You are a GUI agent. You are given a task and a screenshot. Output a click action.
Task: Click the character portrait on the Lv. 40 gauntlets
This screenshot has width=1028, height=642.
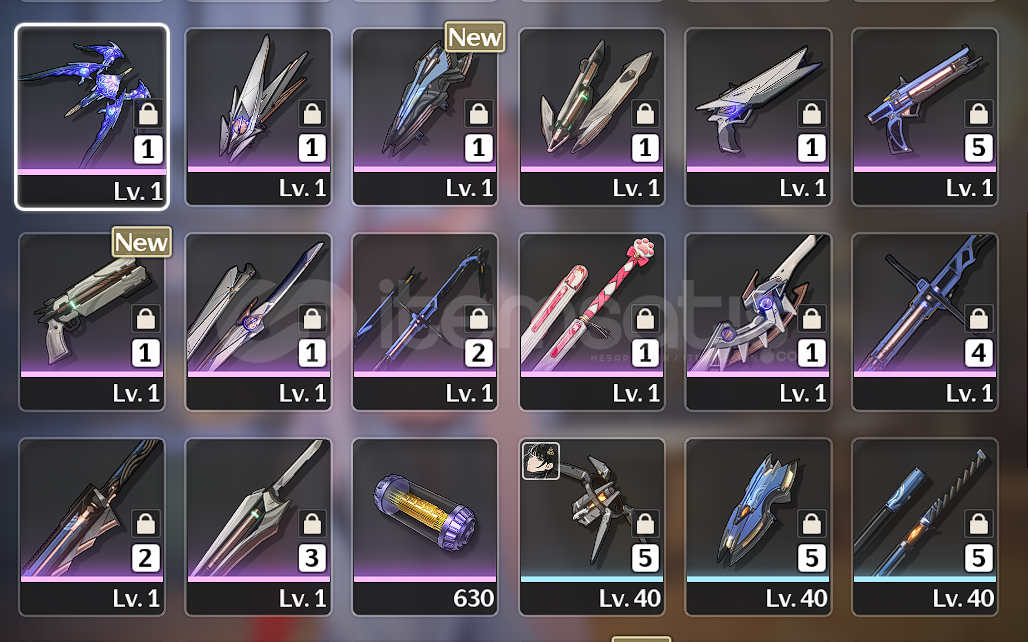tap(541, 460)
